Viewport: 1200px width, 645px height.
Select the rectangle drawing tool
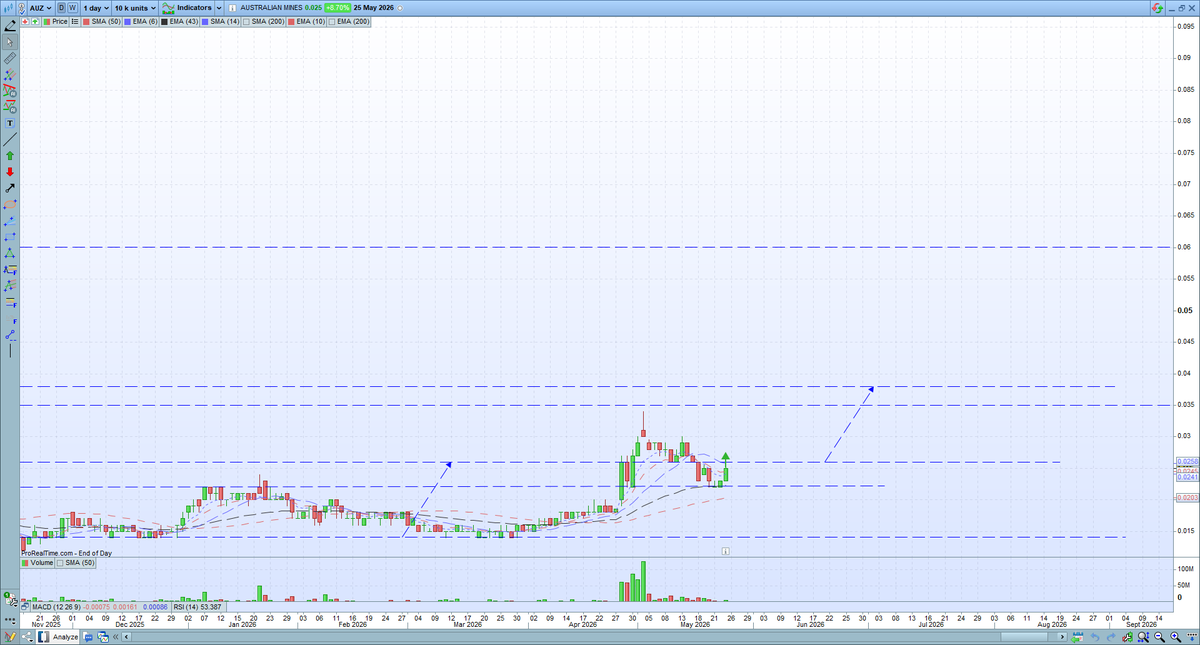point(10,236)
